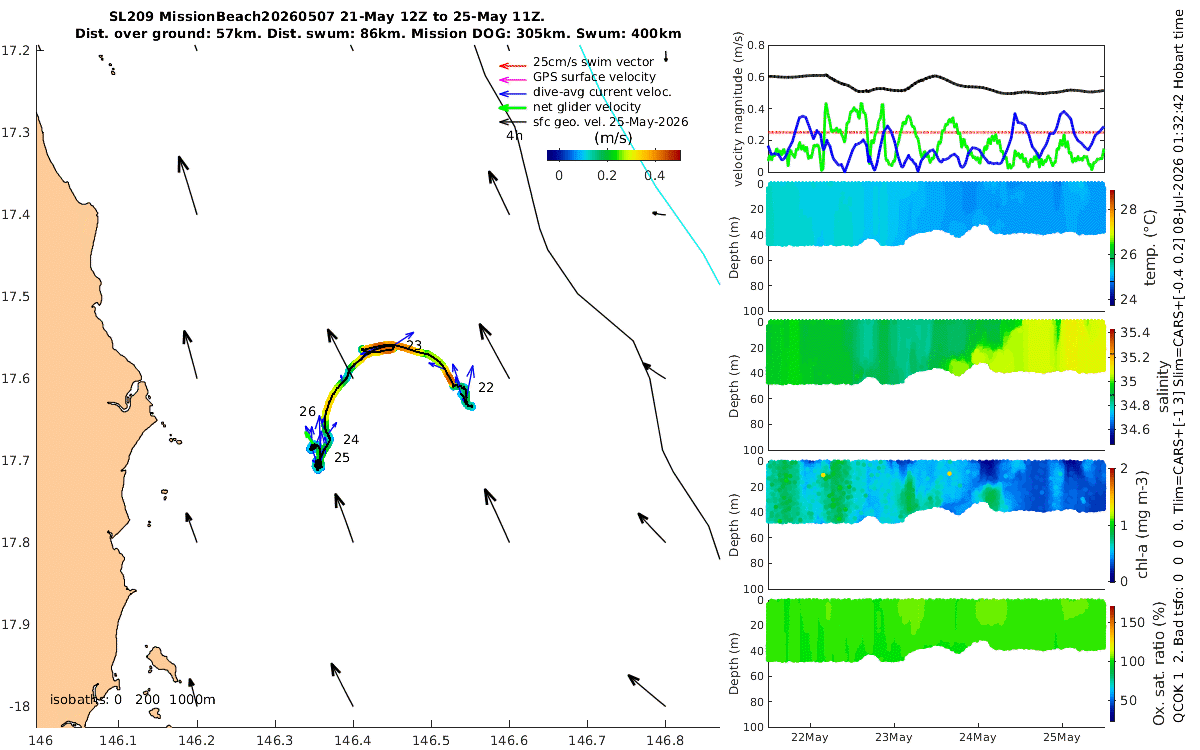Click the '23May' time axis label
The width and height of the screenshot is (1200, 750).
tap(893, 737)
